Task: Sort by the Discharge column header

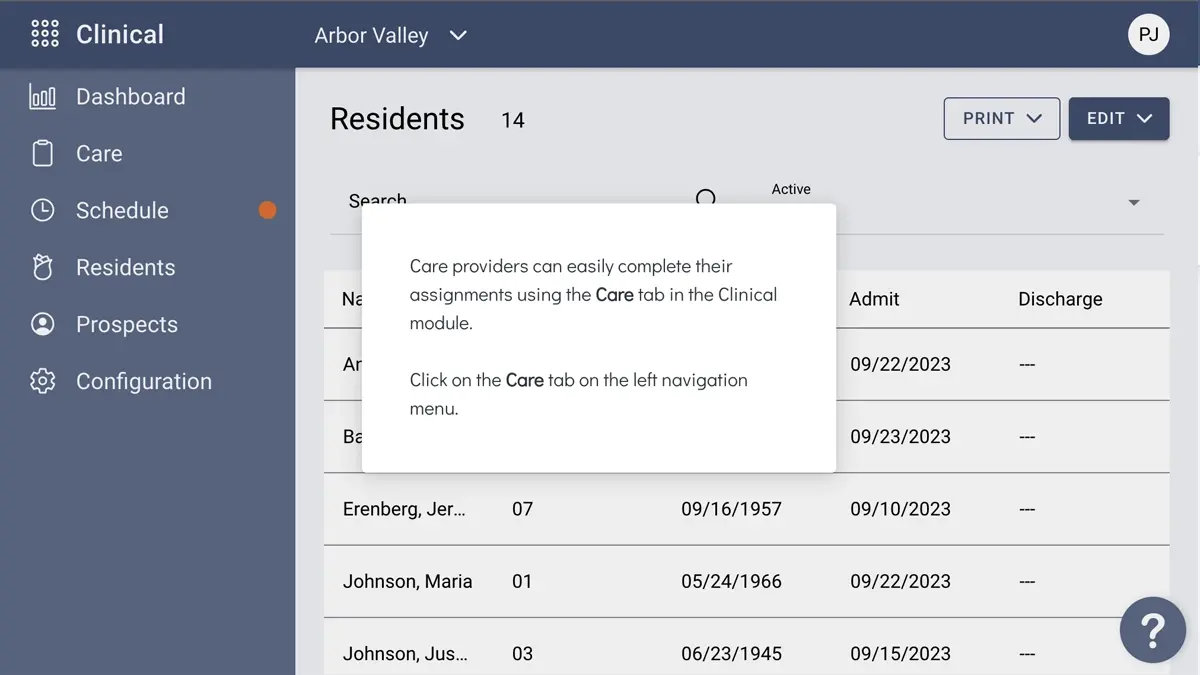Action: tap(1060, 299)
